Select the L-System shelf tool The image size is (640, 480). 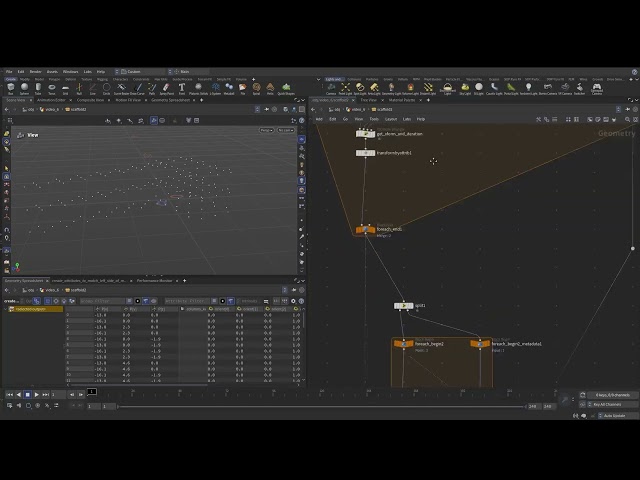point(215,89)
